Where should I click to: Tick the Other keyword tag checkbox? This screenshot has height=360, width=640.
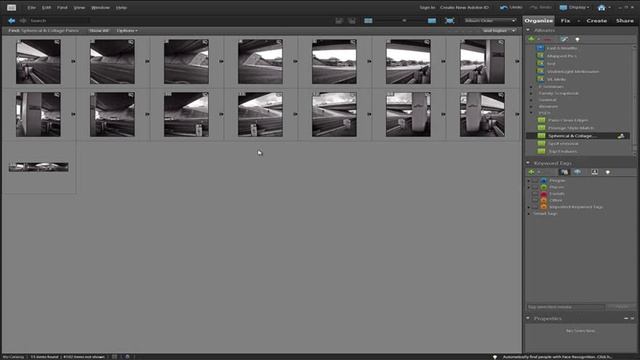click(x=535, y=200)
